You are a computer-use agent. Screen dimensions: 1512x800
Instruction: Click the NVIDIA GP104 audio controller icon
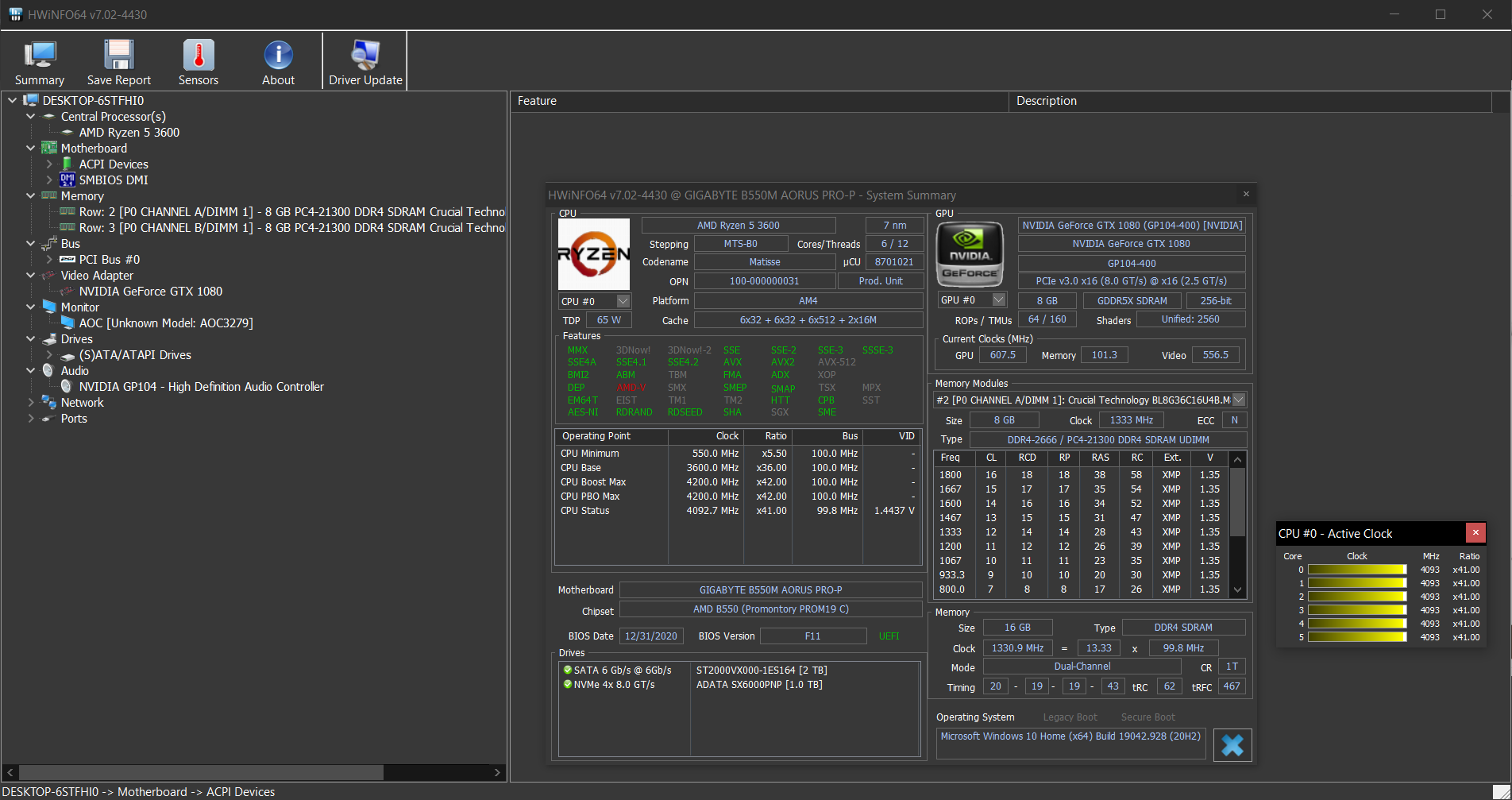pyautogui.click(x=67, y=386)
